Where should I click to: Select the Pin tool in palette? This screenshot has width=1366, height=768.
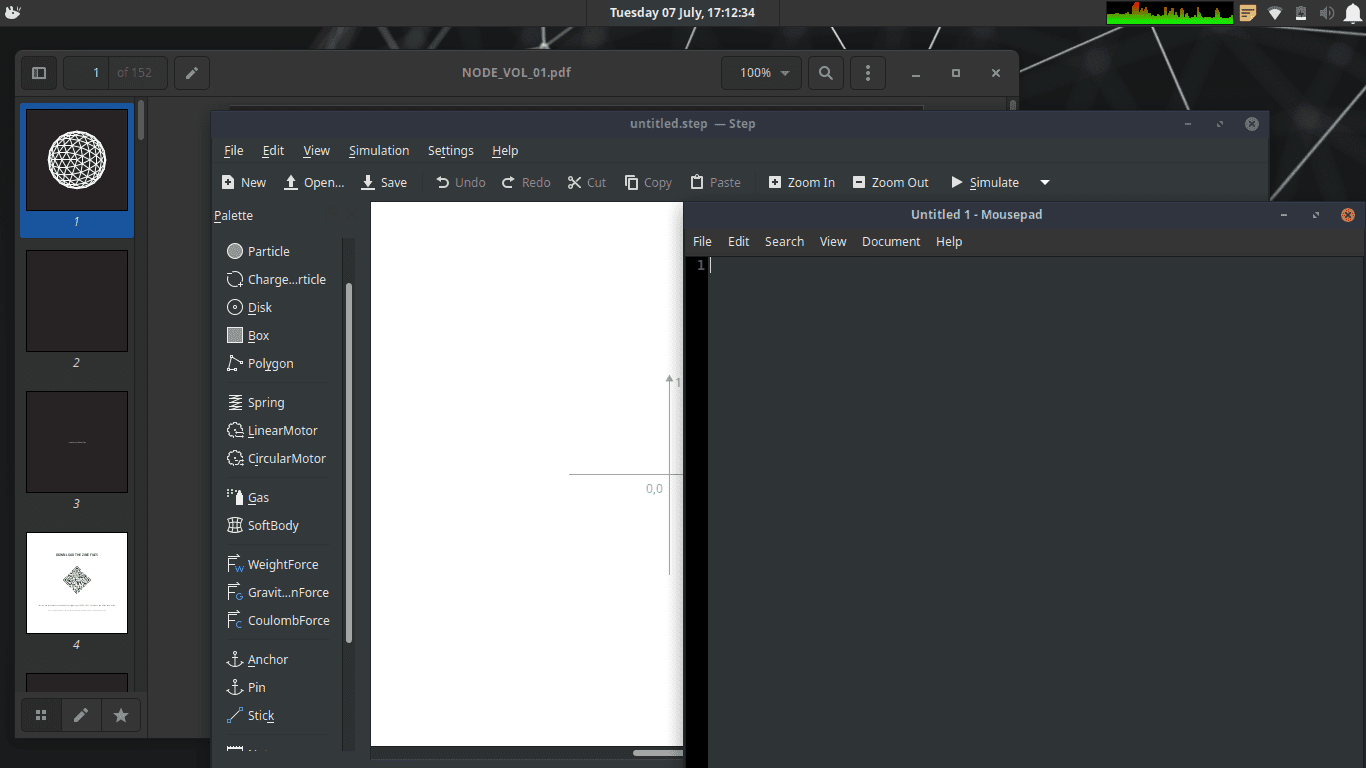pyautogui.click(x=246, y=687)
